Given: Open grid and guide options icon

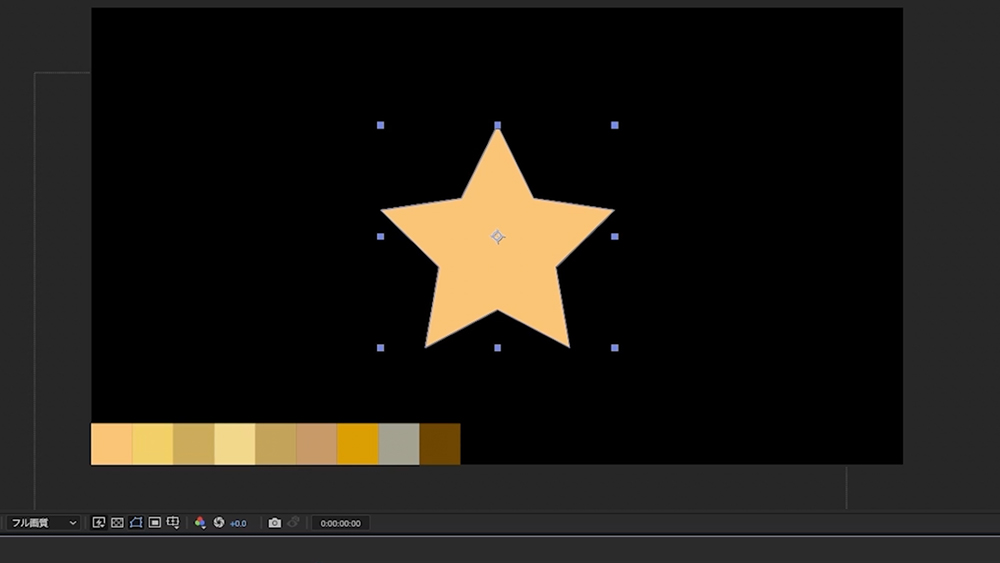Looking at the screenshot, I should pos(173,523).
